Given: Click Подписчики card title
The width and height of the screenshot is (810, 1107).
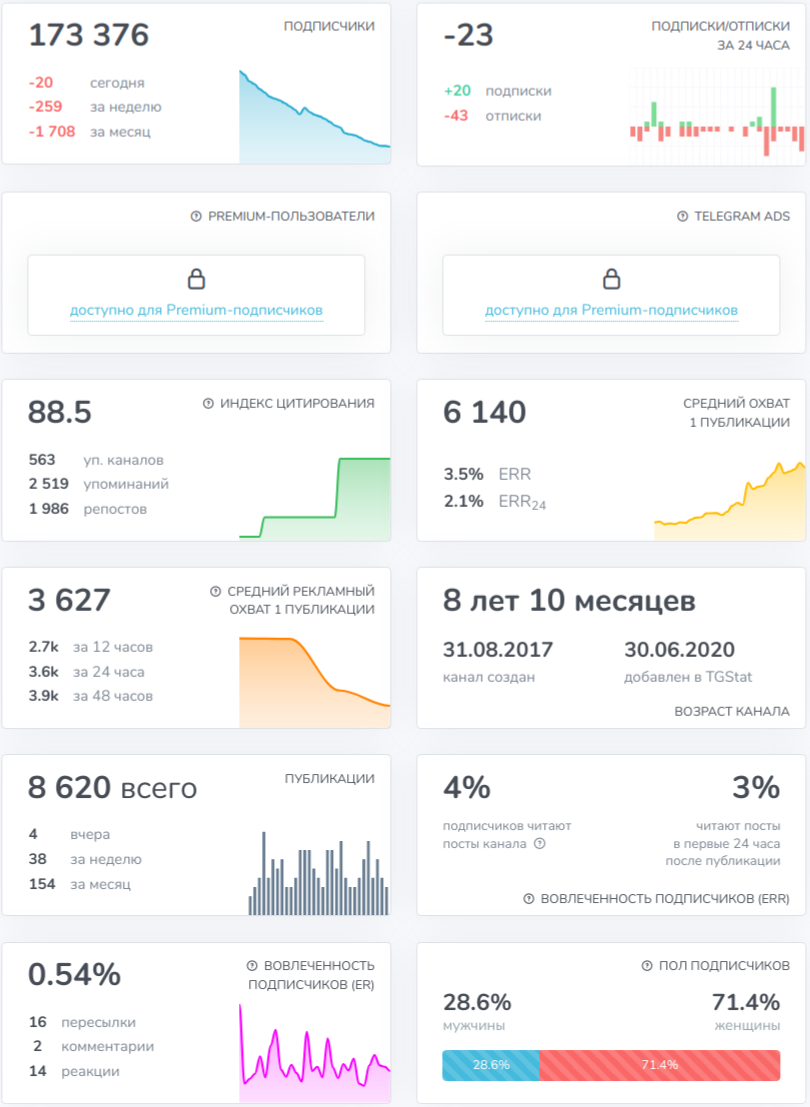Looking at the screenshot, I should click(329, 26).
